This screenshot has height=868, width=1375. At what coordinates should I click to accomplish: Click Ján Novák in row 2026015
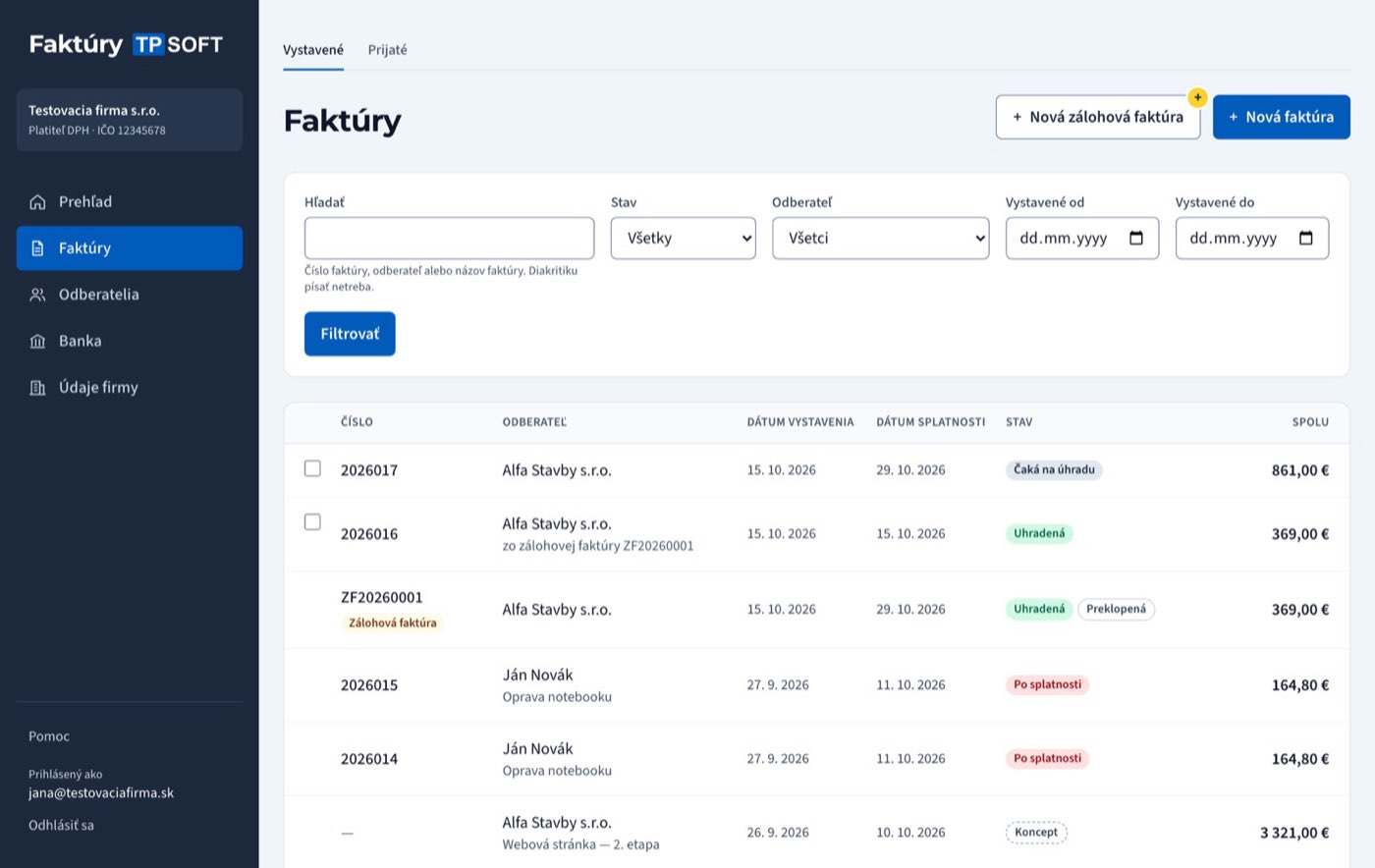[537, 676]
